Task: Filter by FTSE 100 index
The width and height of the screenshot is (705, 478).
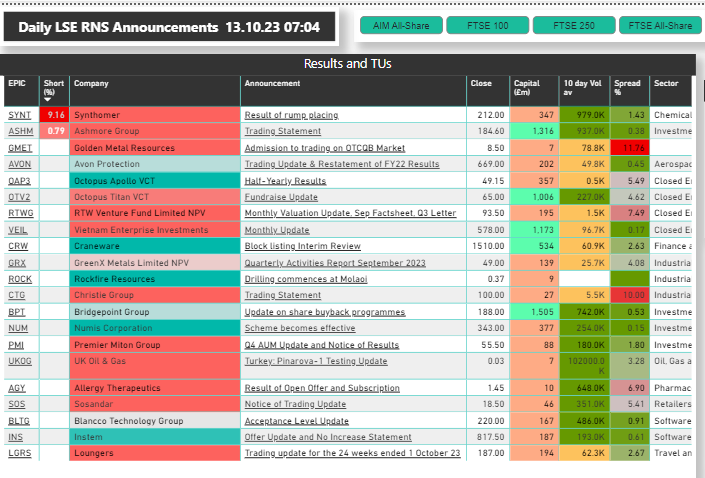Action: tap(487, 26)
